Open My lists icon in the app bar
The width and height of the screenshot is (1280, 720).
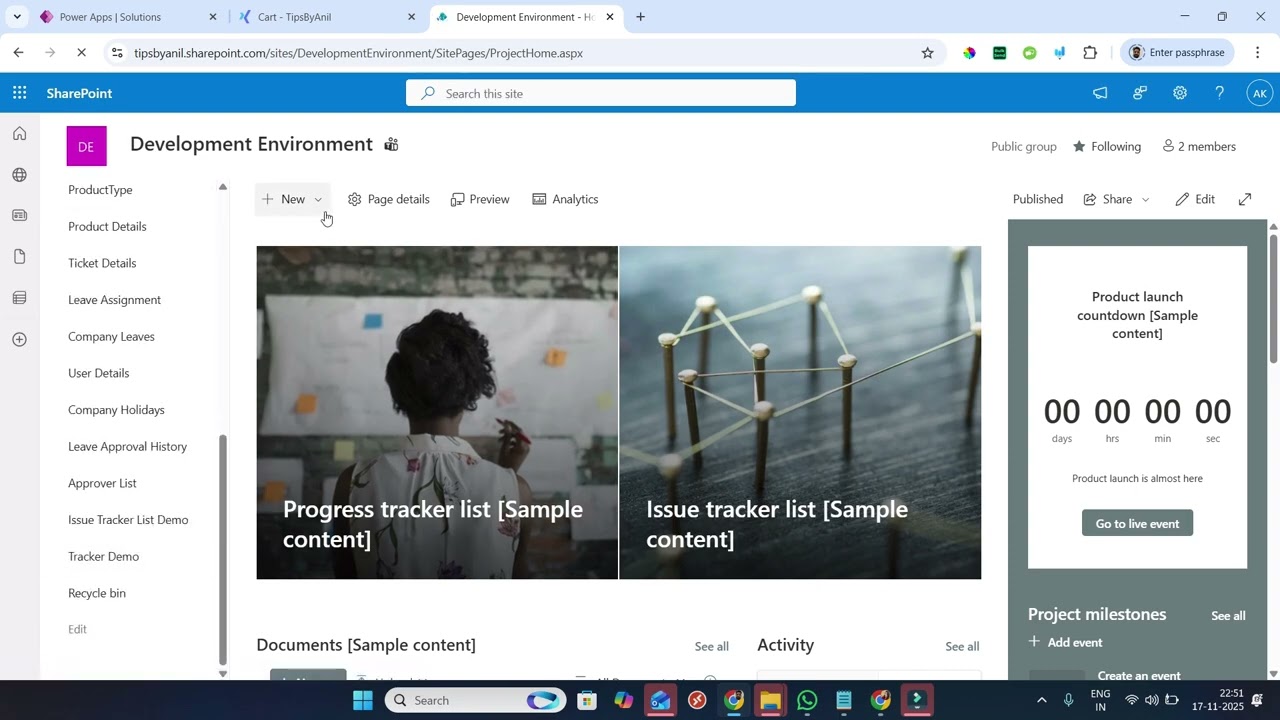(20, 298)
